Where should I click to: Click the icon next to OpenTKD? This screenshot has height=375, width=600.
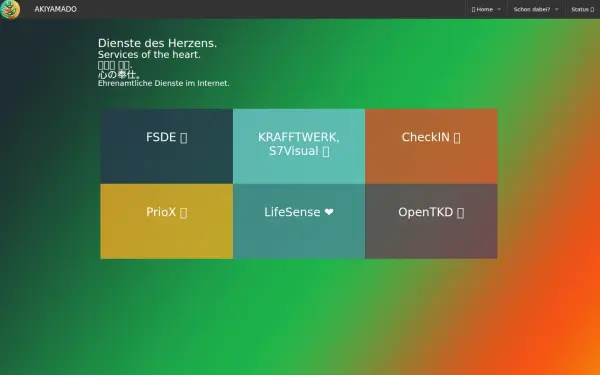[461, 212]
